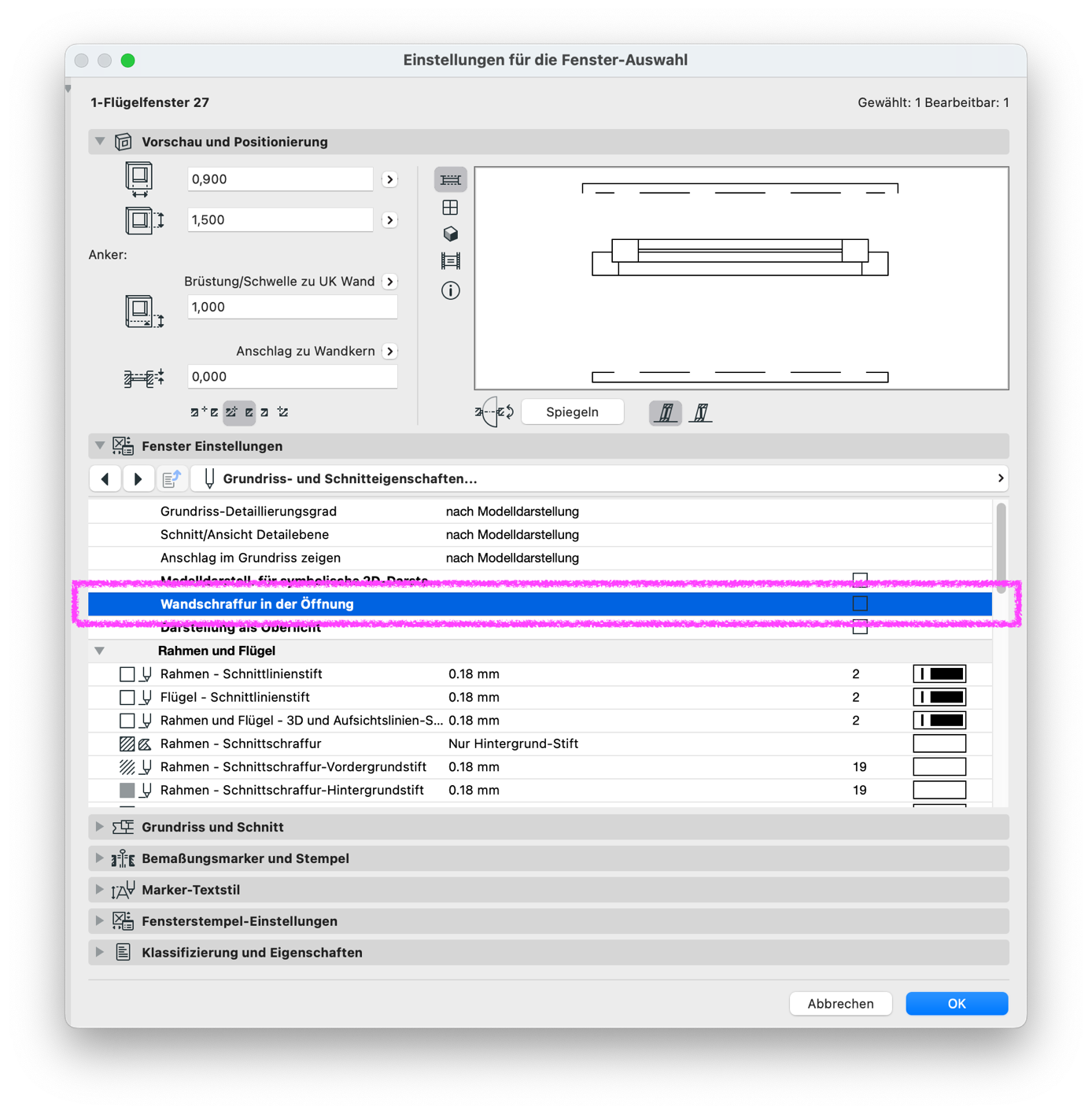Collapse the Rahmen und Flügel group

click(x=100, y=651)
